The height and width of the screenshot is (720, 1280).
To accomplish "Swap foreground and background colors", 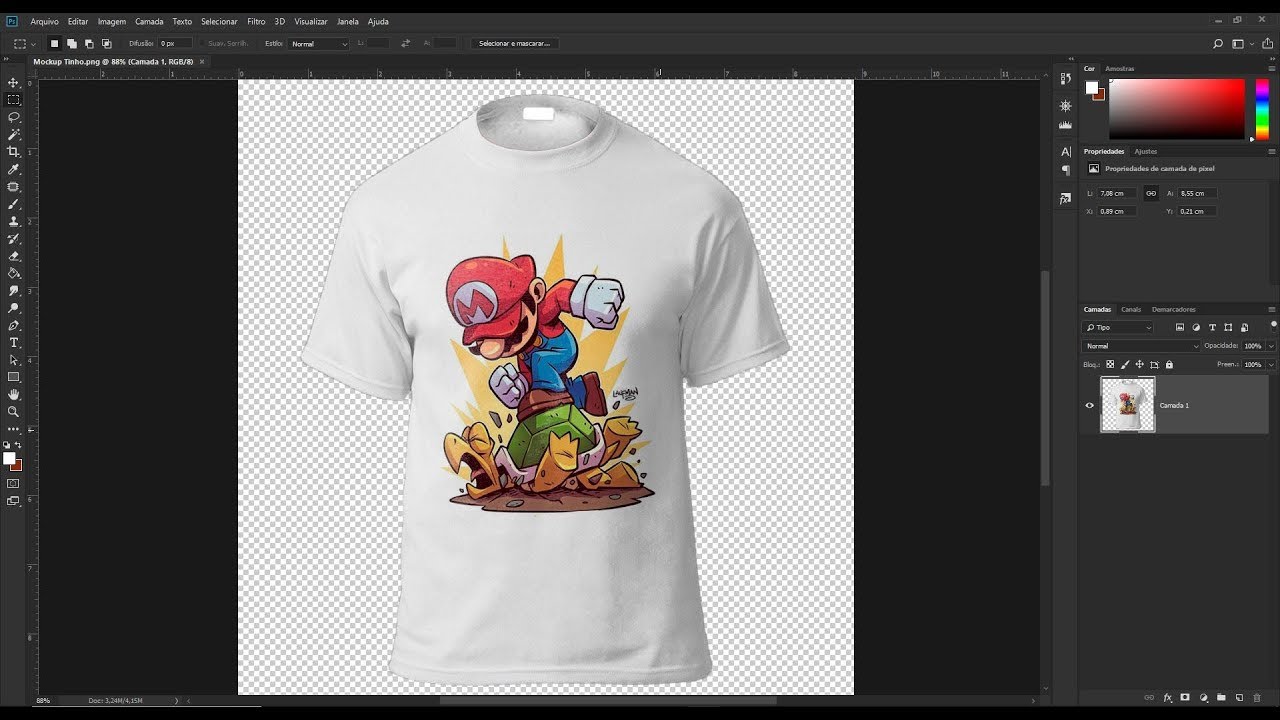I will [18, 445].
